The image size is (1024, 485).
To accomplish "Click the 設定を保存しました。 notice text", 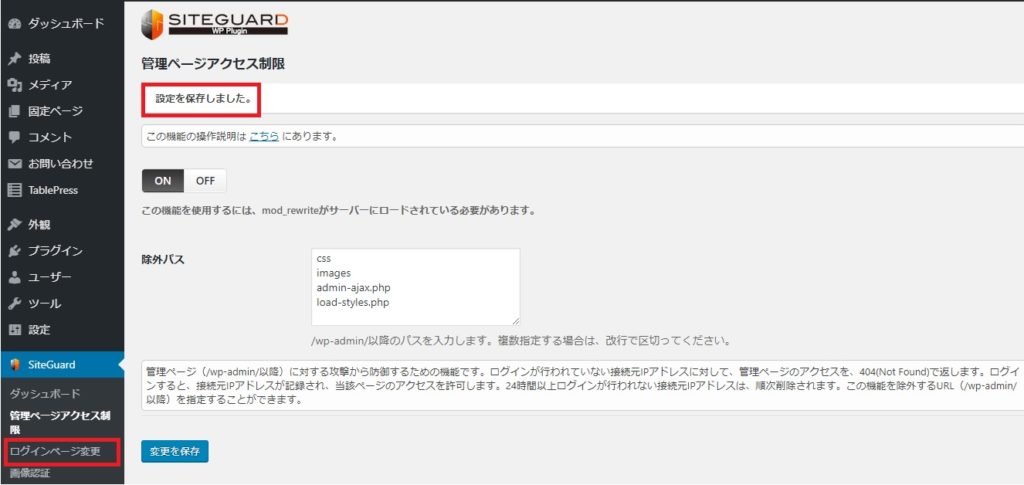I will 204,99.
